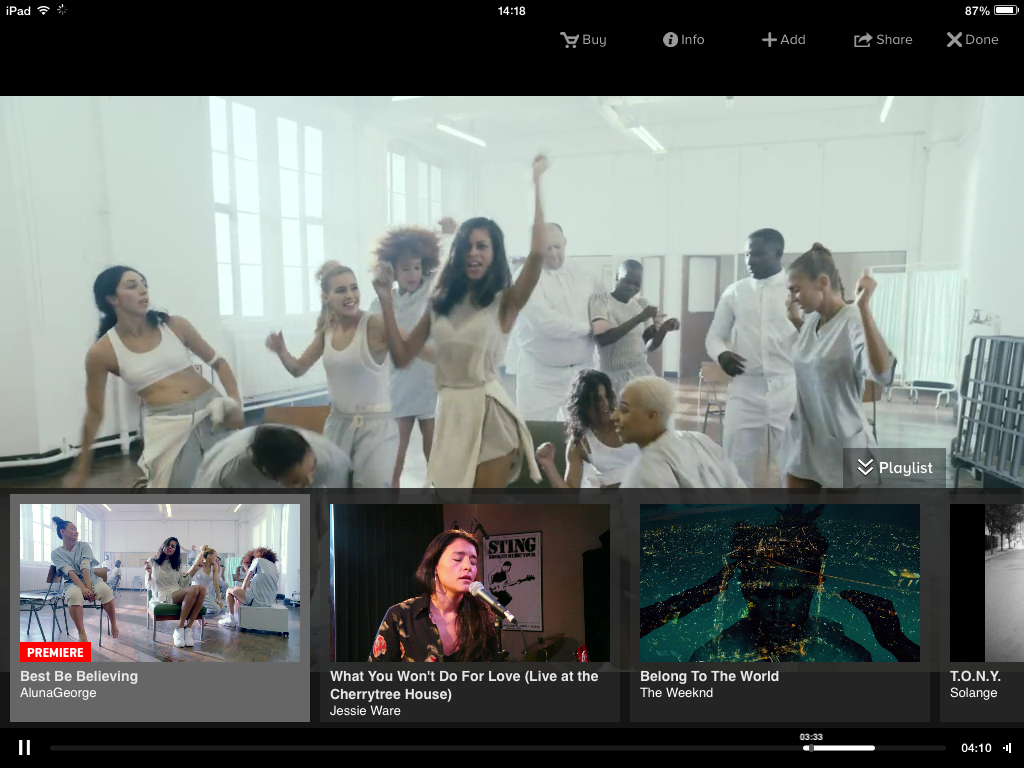Viewport: 1024px width, 768px height.
Task: Tap the main video playback area
Action: pos(512,292)
